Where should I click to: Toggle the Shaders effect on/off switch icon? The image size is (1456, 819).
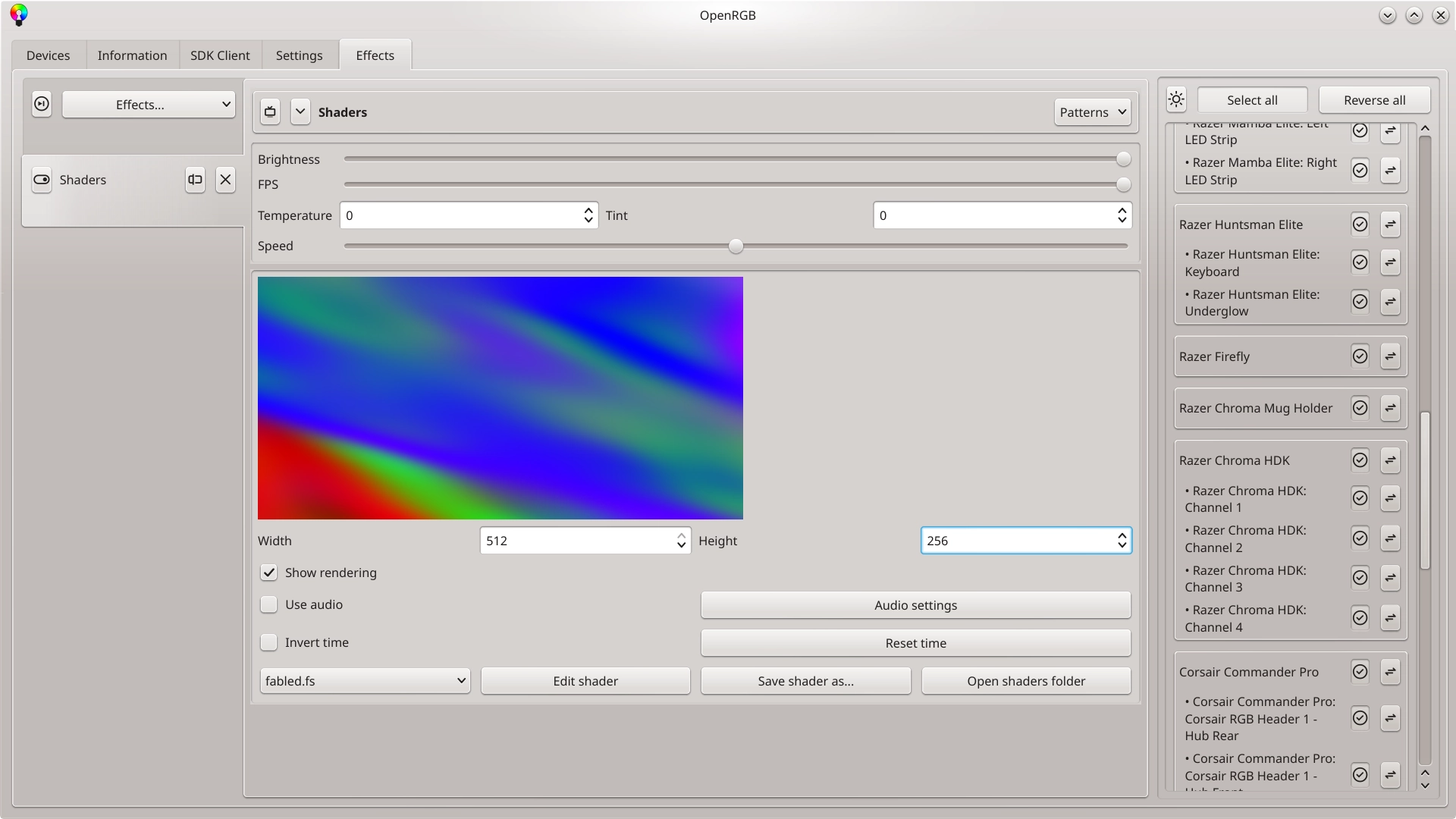pos(42,180)
